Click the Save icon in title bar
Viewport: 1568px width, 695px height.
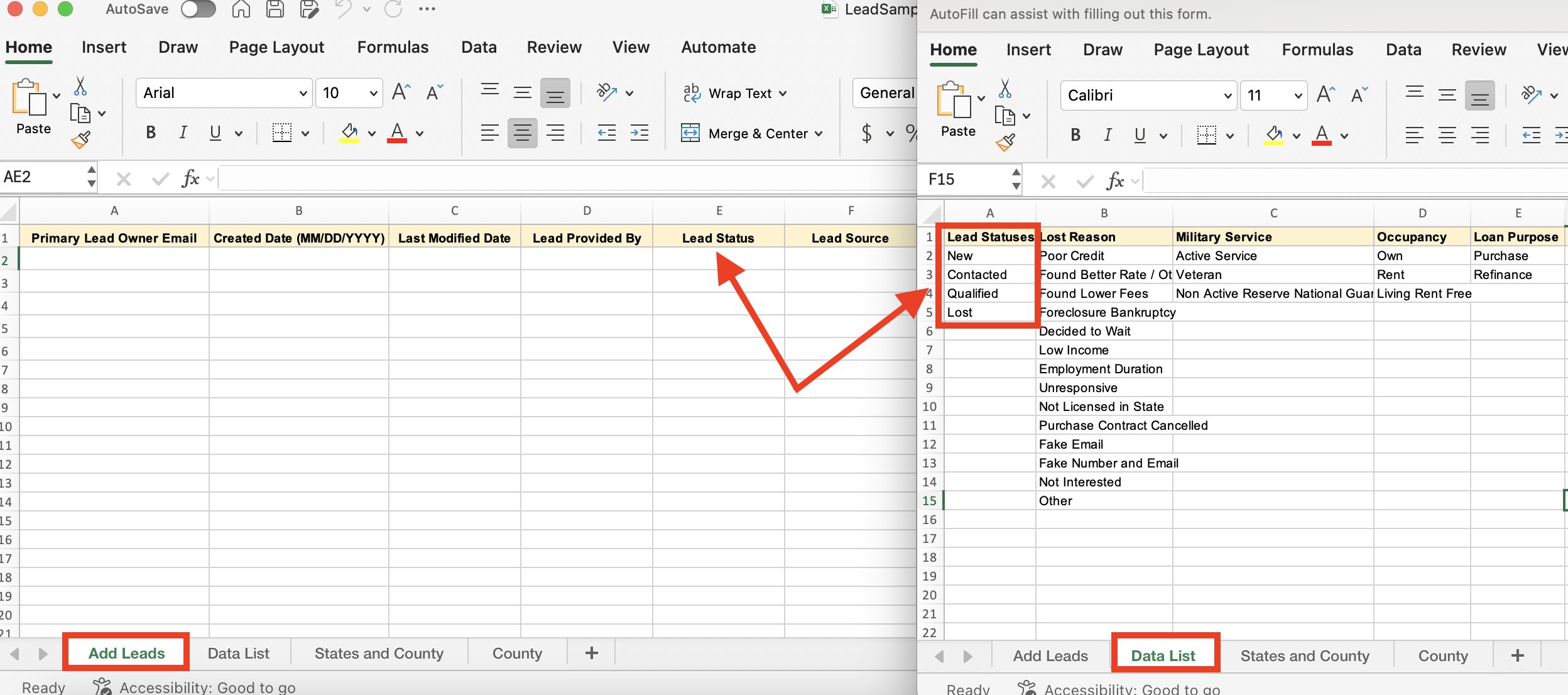coord(275,9)
